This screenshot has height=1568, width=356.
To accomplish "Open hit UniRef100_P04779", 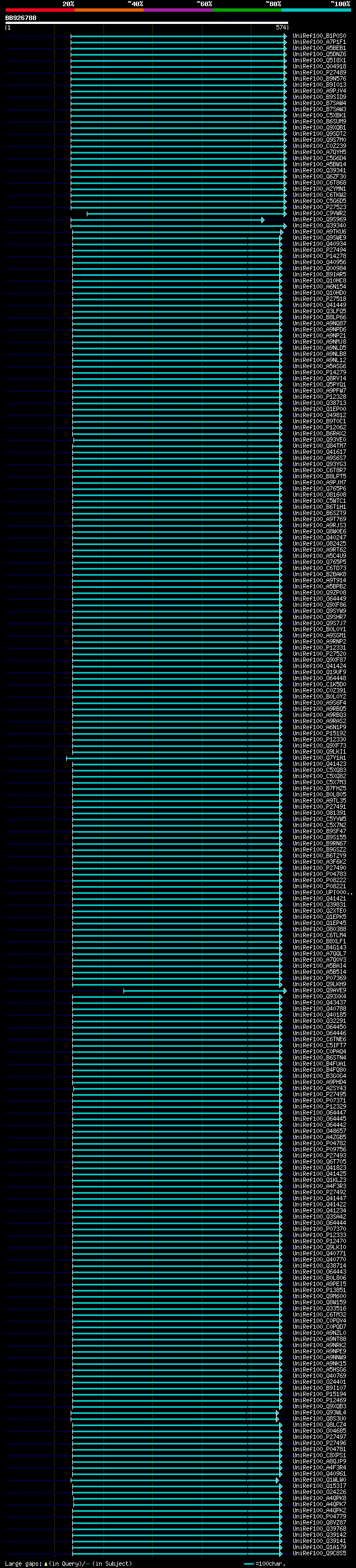I will [319, 1516].
